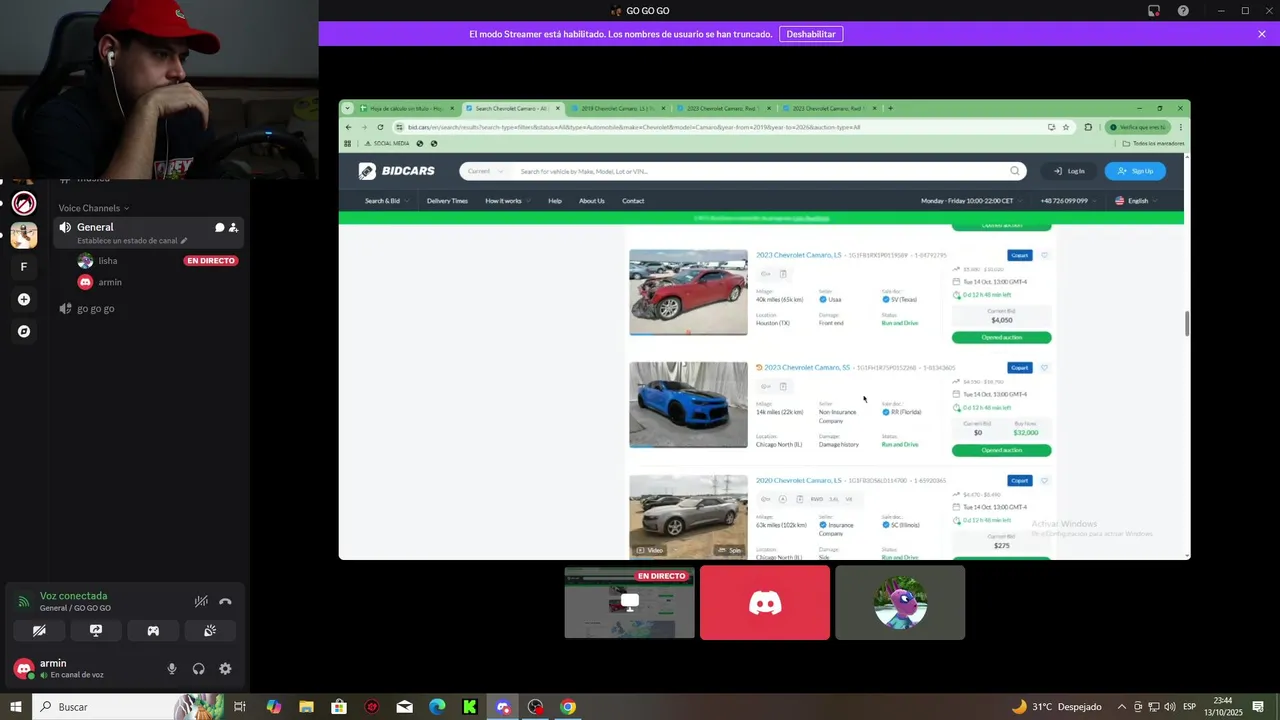The height and width of the screenshot is (720, 1280).
Task: Click the magnifier icon in BidCars search
Action: (x=1015, y=171)
